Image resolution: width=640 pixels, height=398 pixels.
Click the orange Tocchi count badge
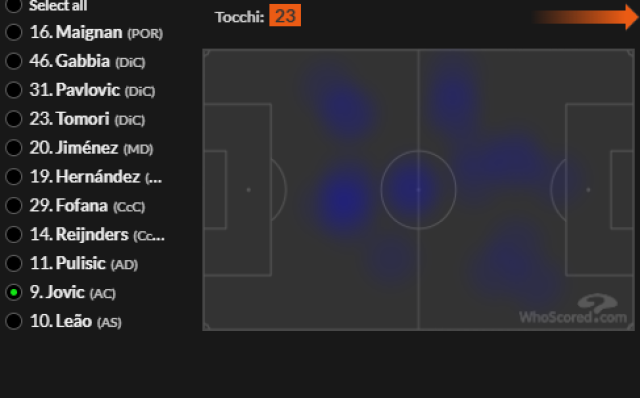(285, 16)
